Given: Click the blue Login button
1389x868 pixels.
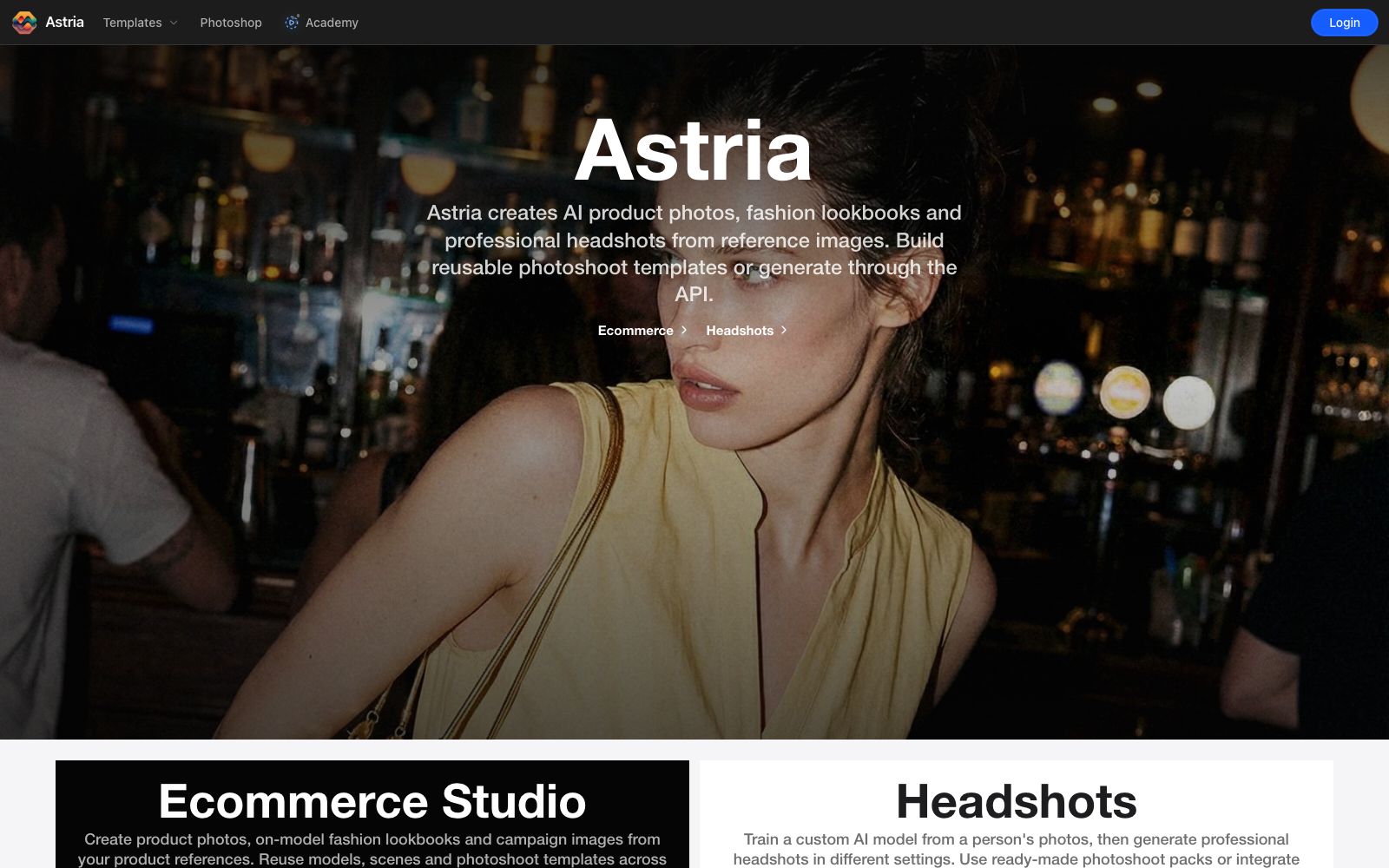Looking at the screenshot, I should (1344, 23).
